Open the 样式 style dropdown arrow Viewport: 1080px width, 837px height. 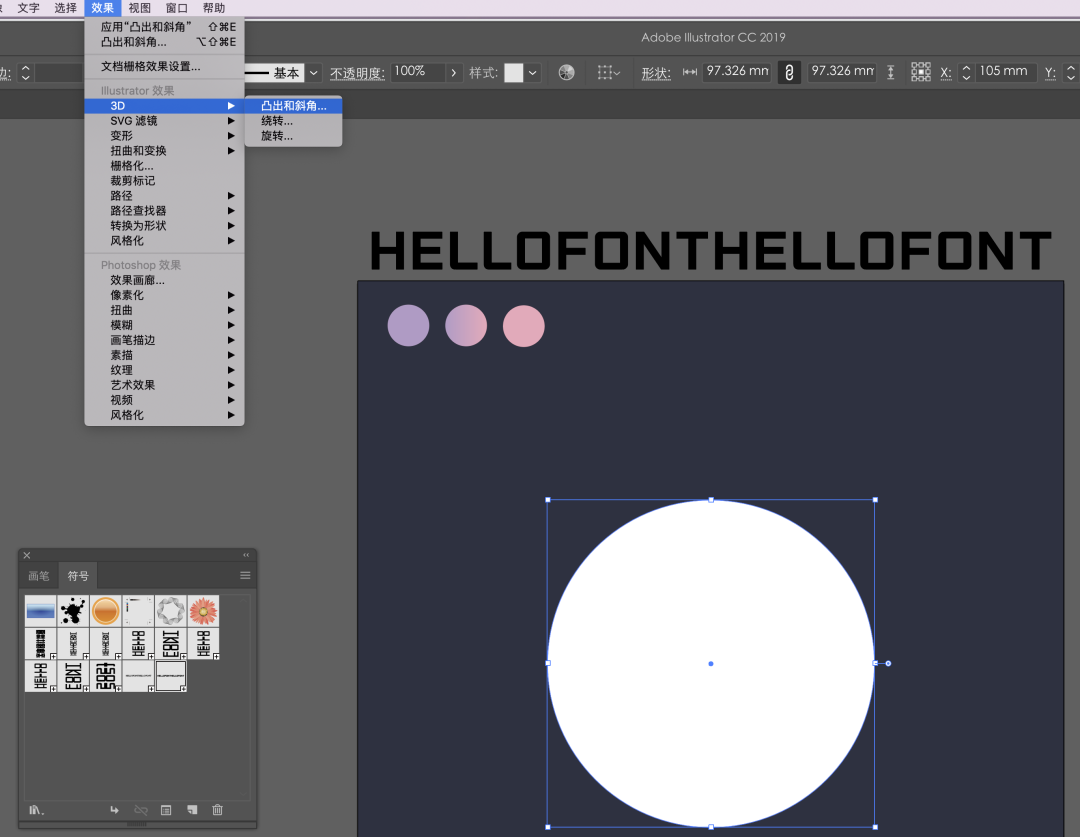pyautogui.click(x=533, y=73)
